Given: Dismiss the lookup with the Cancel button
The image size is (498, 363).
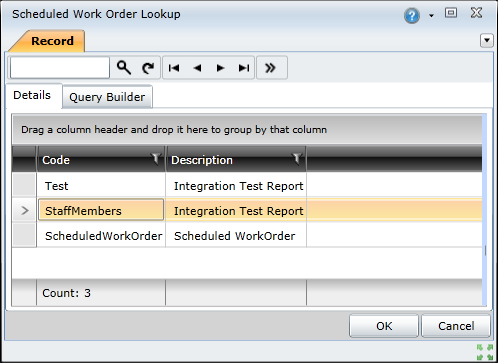Looking at the screenshot, I should tap(456, 326).
